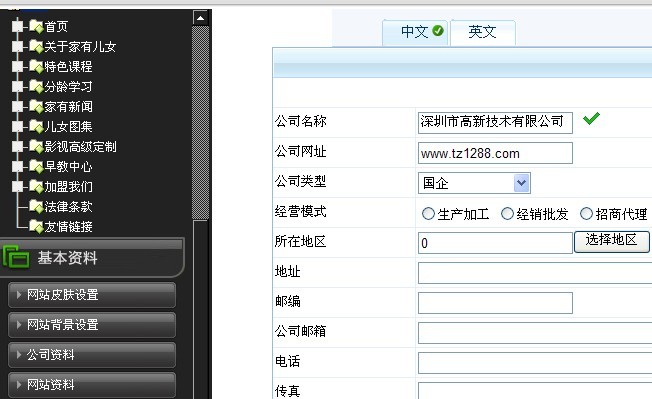Click the folder icon beside 首页
Viewport: 652px width, 399px height.
click(x=37, y=27)
